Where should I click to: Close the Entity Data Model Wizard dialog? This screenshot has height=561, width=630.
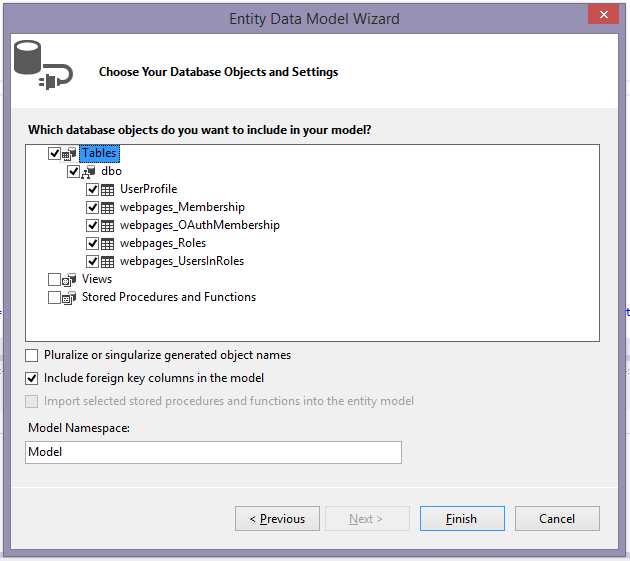pos(603,15)
